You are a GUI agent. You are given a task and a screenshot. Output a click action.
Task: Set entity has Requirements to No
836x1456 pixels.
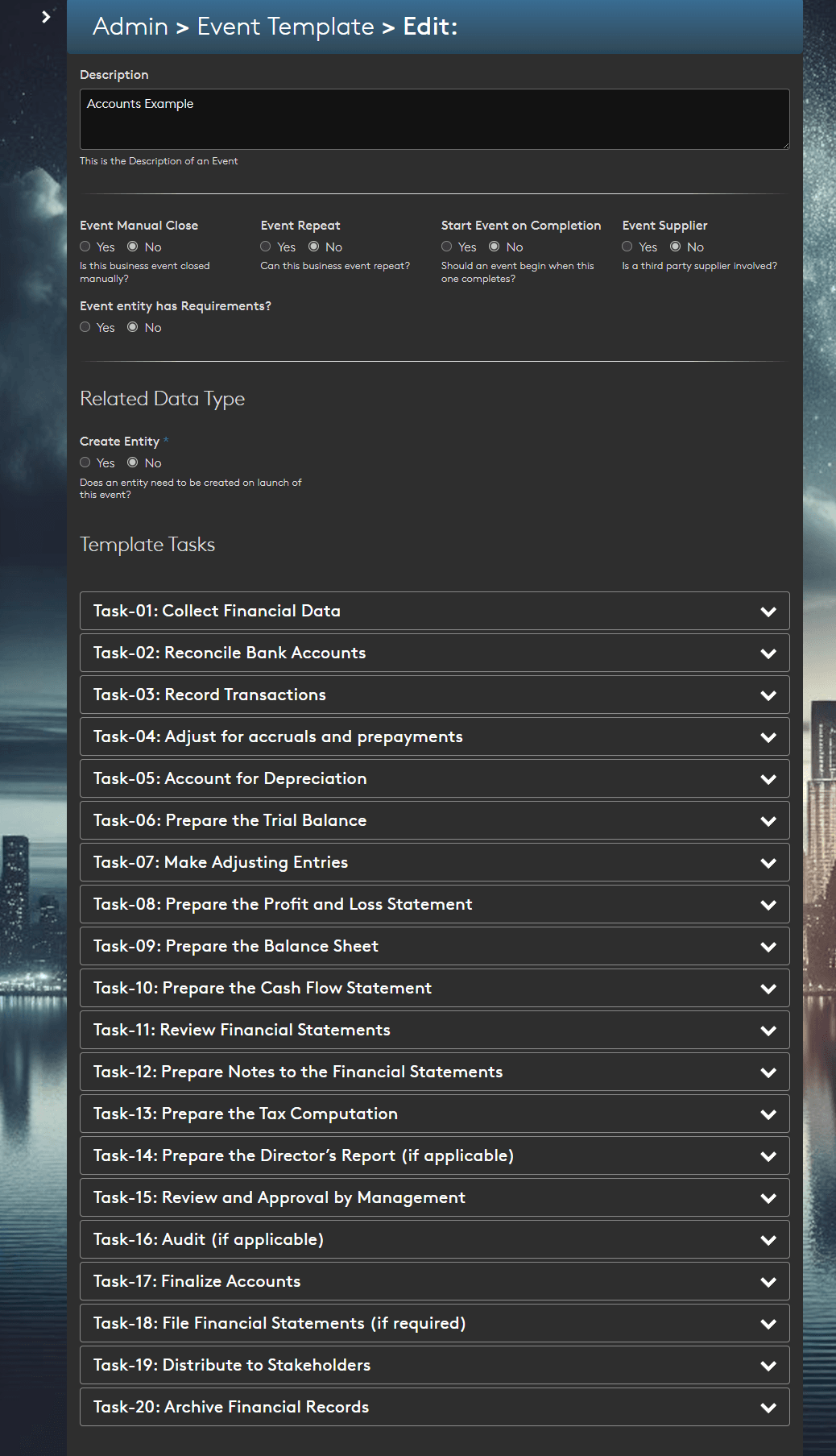point(133,327)
